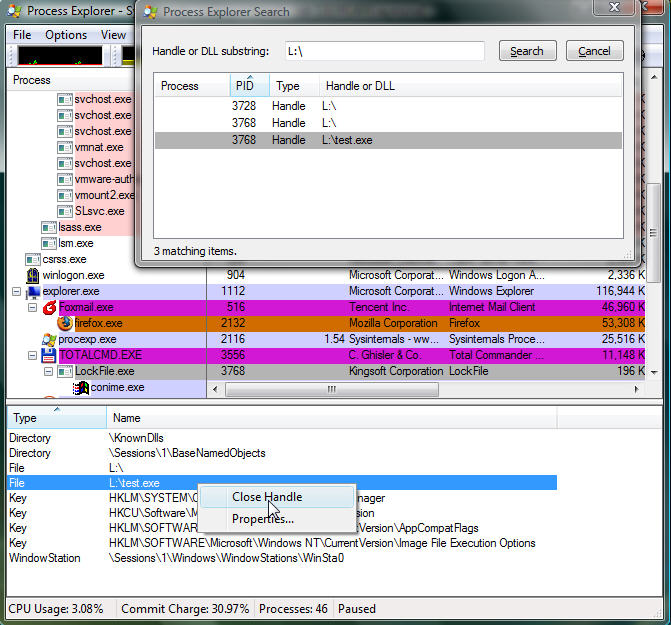
Task: Sort search results by the Type column
Action: point(294,86)
